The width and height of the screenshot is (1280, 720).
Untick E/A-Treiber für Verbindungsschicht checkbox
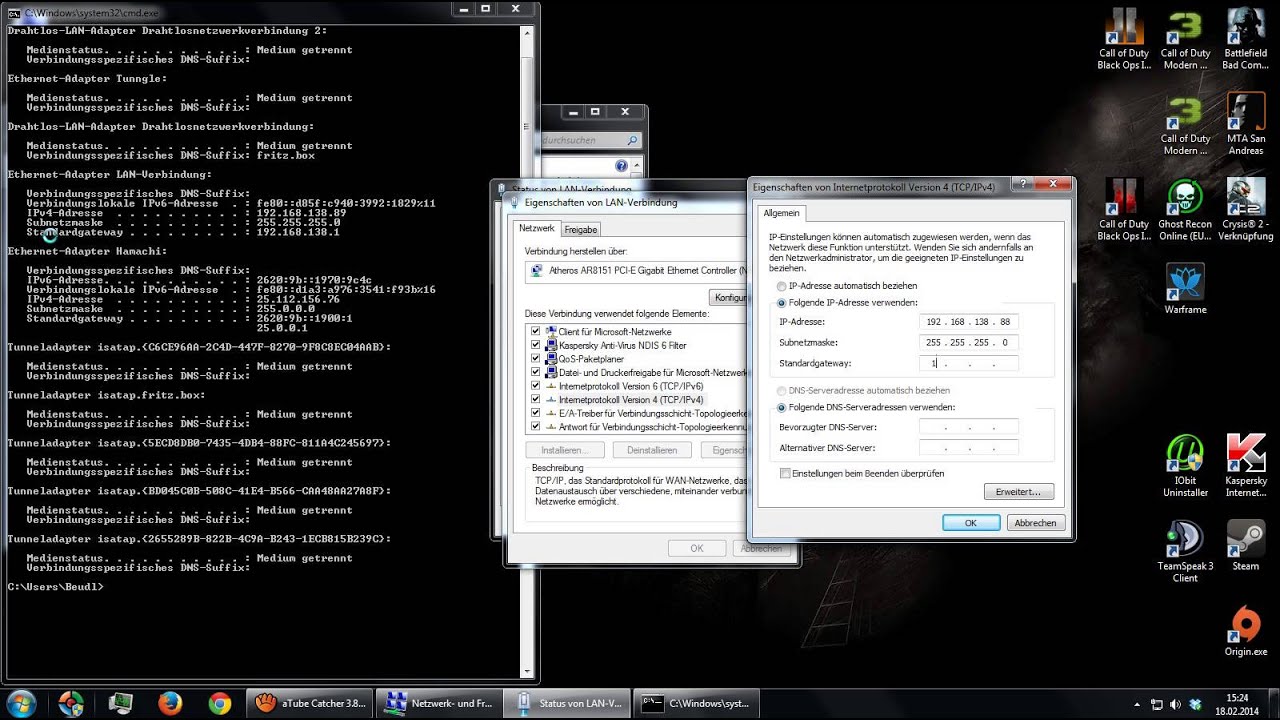coord(536,412)
